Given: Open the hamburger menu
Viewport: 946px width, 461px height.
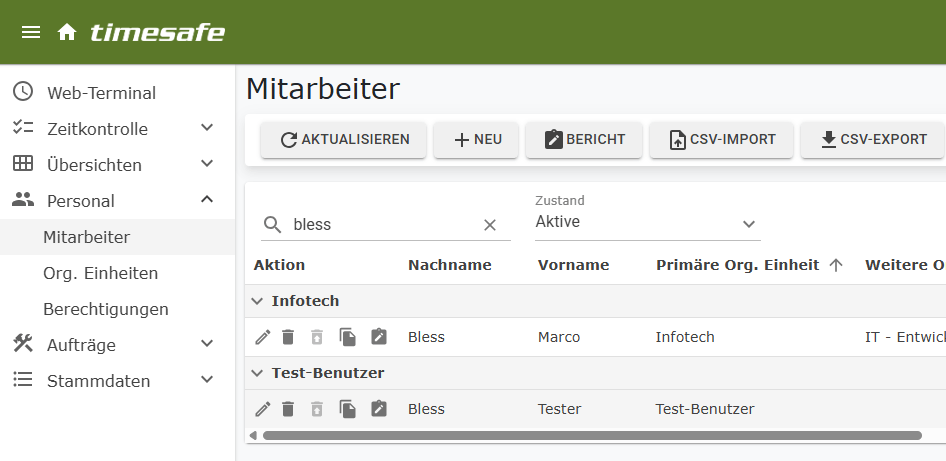Looking at the screenshot, I should click(31, 32).
